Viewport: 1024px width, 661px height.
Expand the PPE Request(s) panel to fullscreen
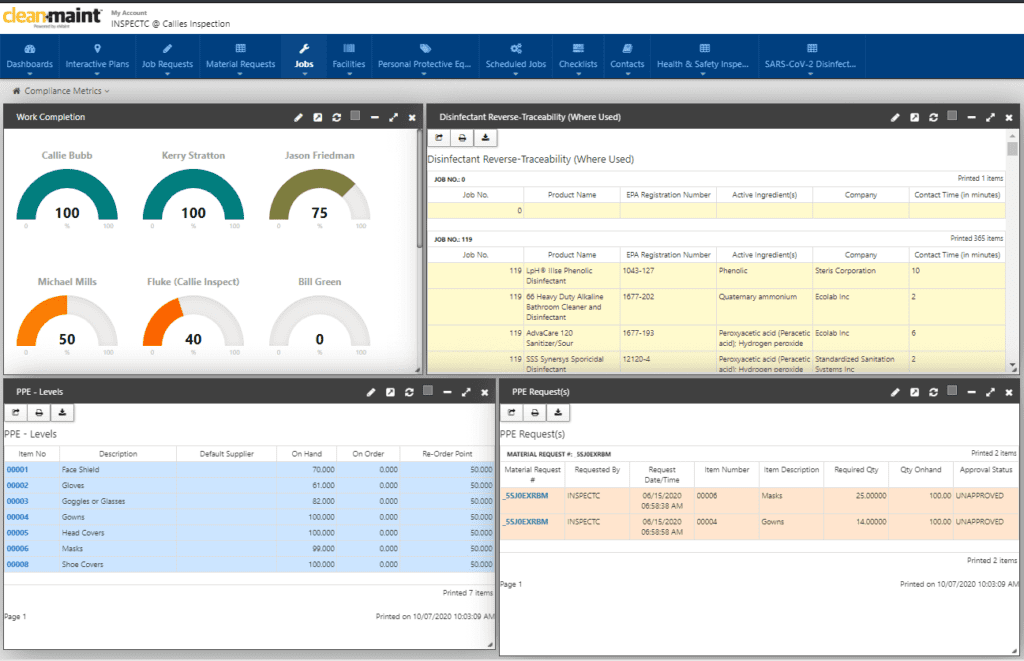coord(990,391)
